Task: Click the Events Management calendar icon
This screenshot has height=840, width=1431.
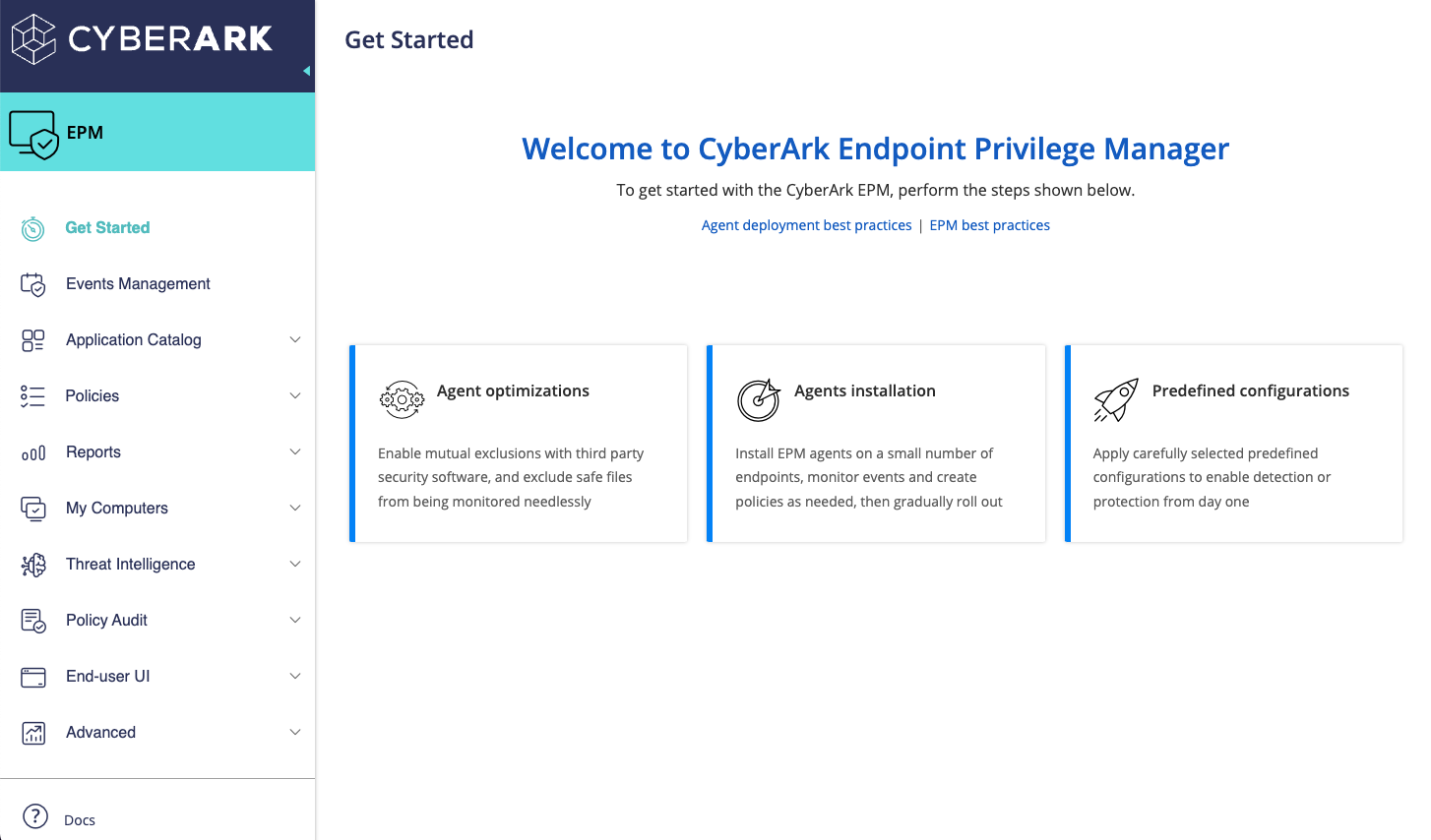Action: (x=32, y=284)
